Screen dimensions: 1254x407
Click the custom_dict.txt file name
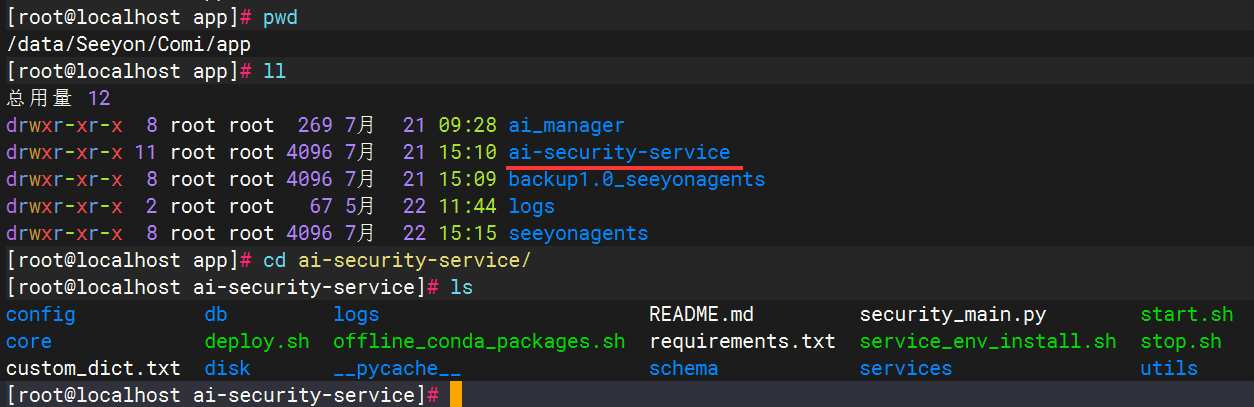93,369
